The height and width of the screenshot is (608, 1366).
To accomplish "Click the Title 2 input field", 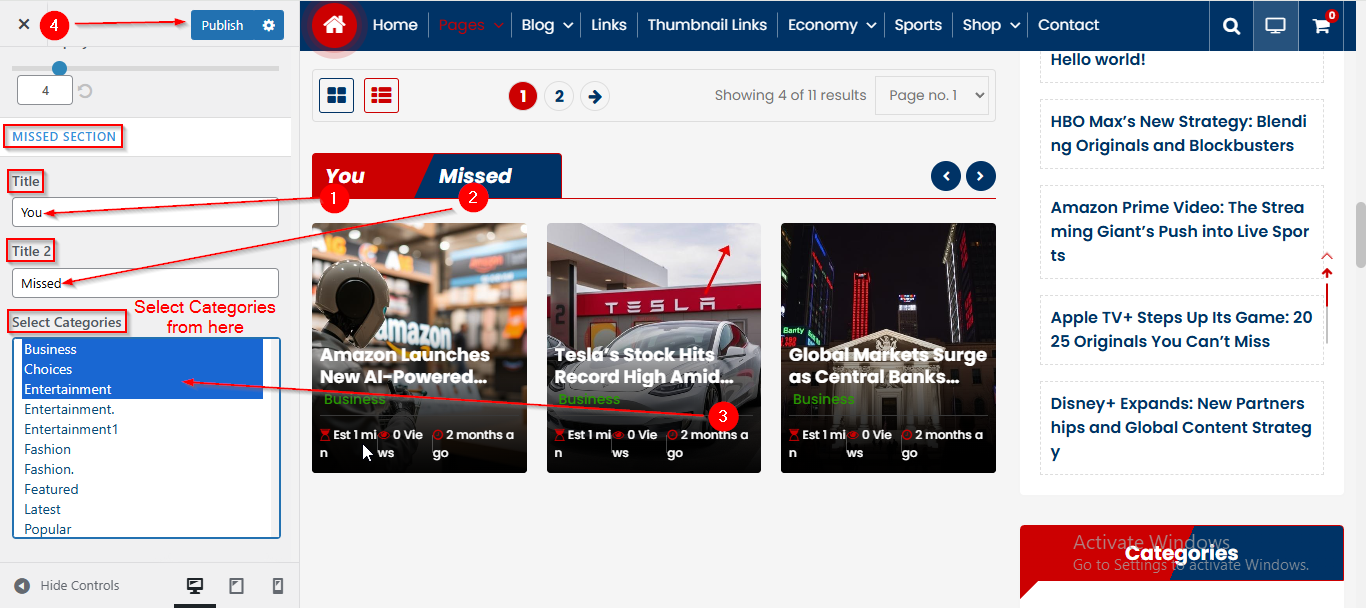I will [x=145, y=283].
